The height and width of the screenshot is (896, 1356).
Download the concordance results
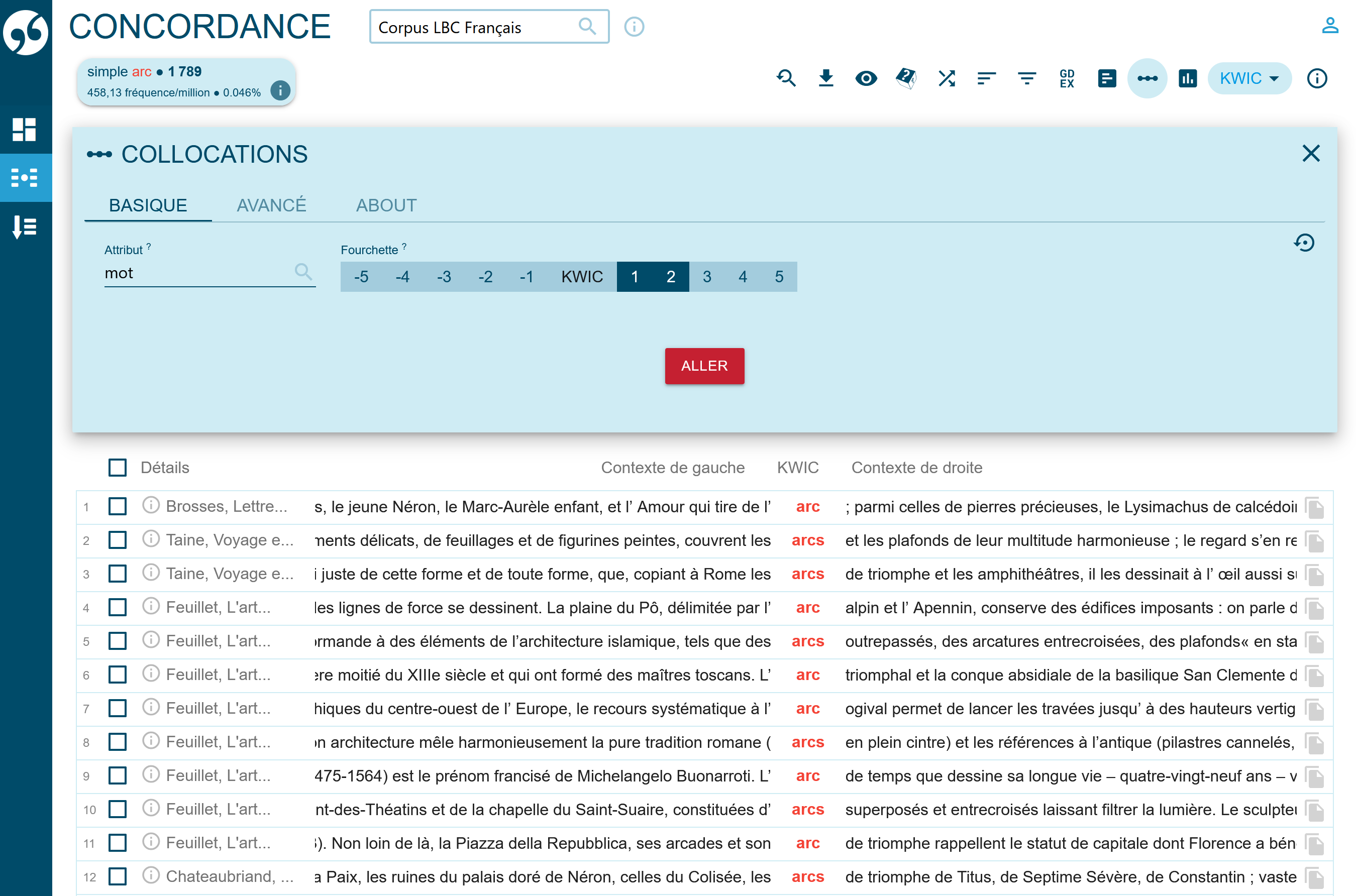tap(826, 78)
